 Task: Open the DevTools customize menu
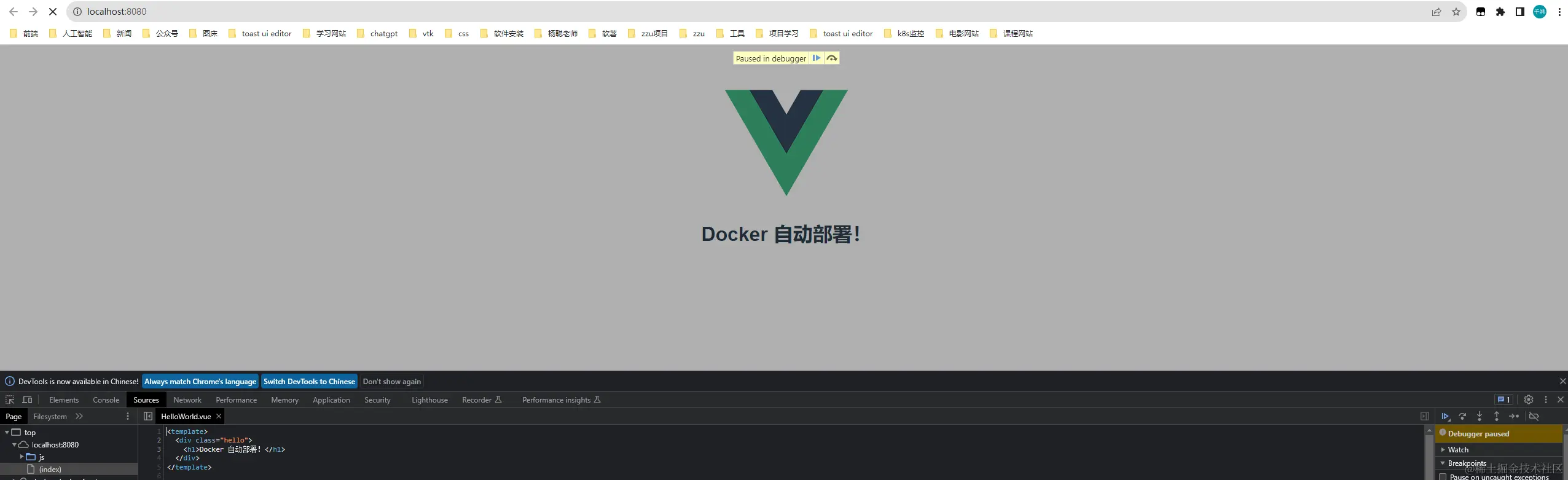(x=1546, y=399)
